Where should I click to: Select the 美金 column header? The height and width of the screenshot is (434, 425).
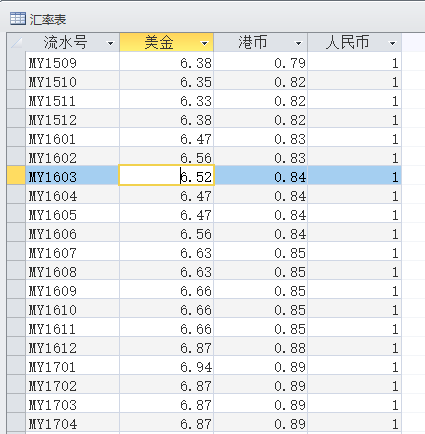tap(159, 42)
